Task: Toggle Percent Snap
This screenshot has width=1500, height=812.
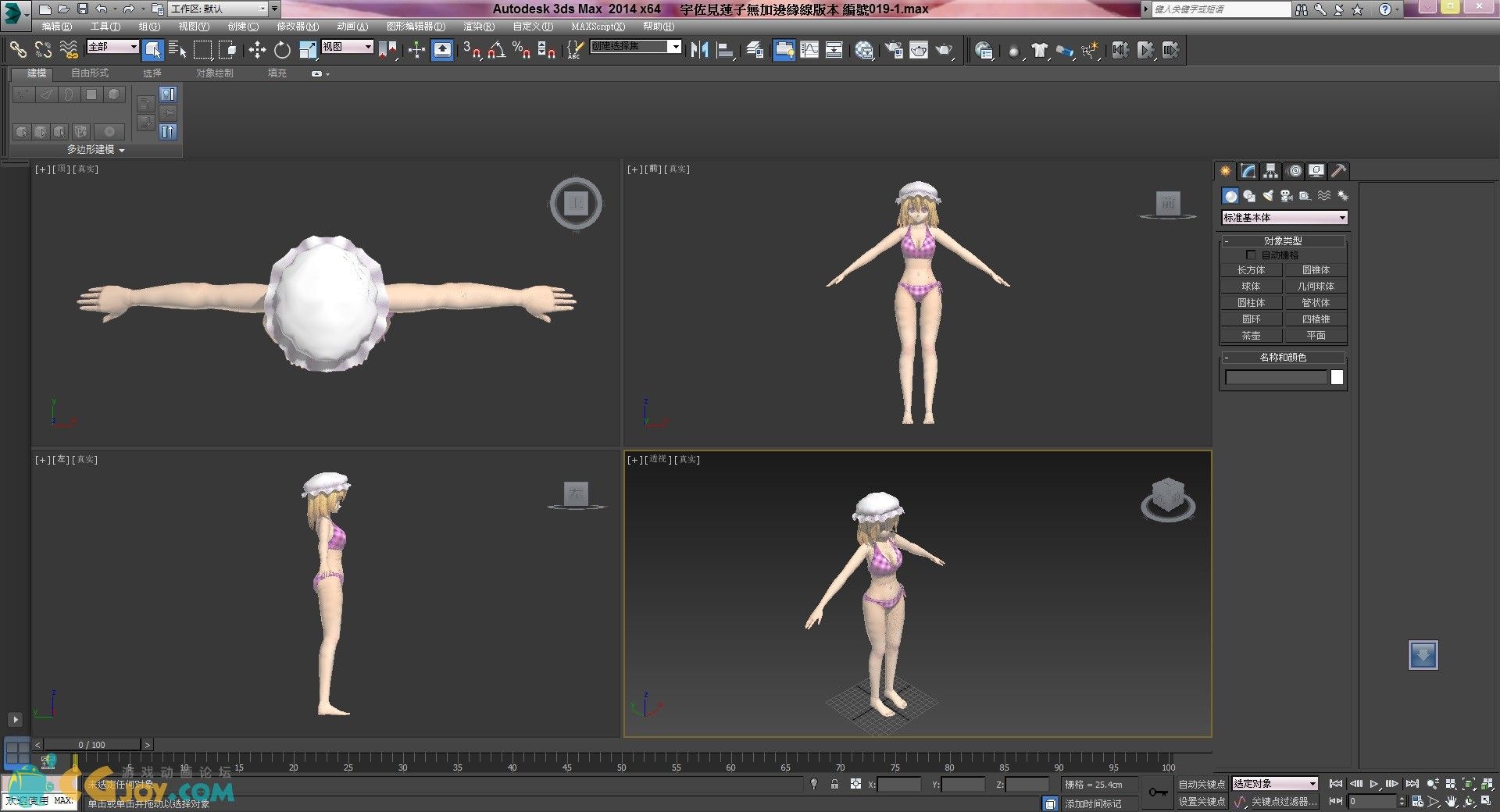Action: (x=522, y=50)
